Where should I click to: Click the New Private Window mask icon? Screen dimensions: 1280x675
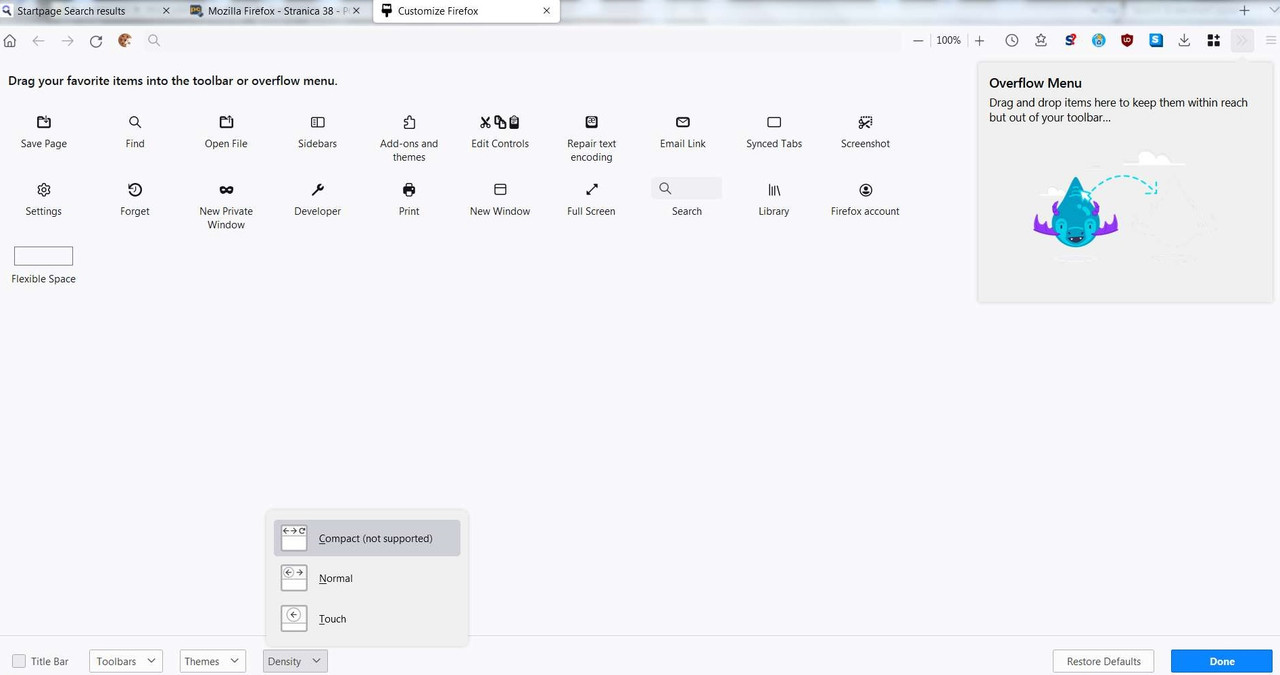(226, 189)
